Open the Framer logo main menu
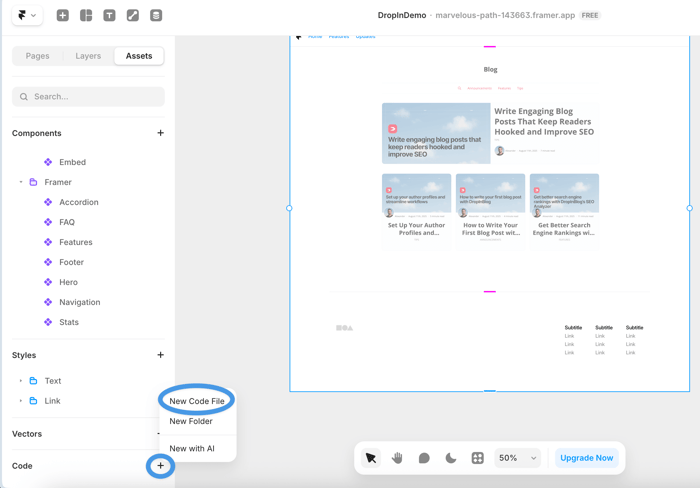This screenshot has height=488, width=700. coord(27,15)
